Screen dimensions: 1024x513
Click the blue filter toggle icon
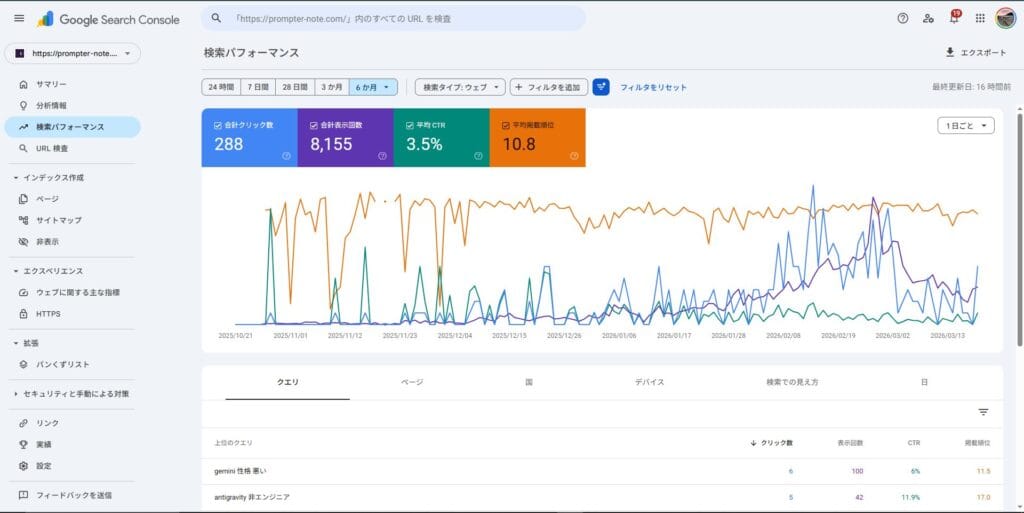[x=601, y=87]
